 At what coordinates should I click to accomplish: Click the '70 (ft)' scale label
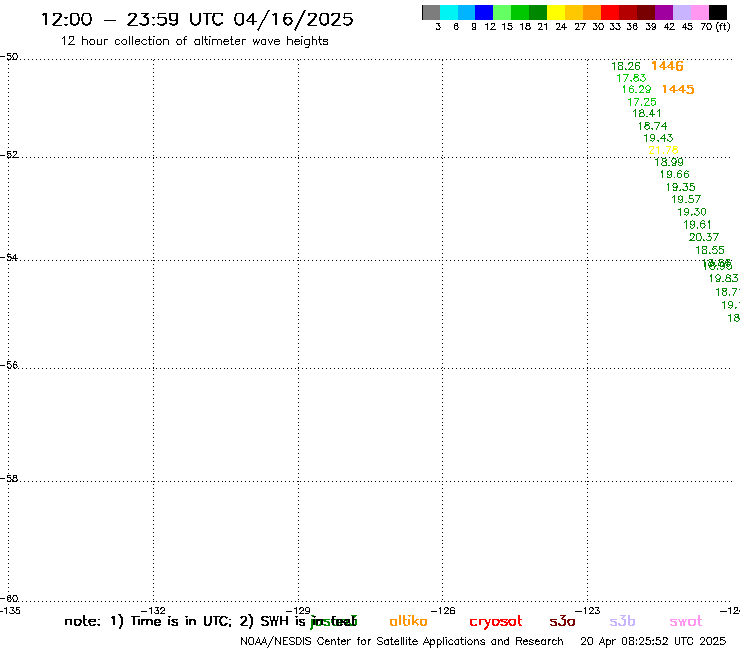point(715,26)
